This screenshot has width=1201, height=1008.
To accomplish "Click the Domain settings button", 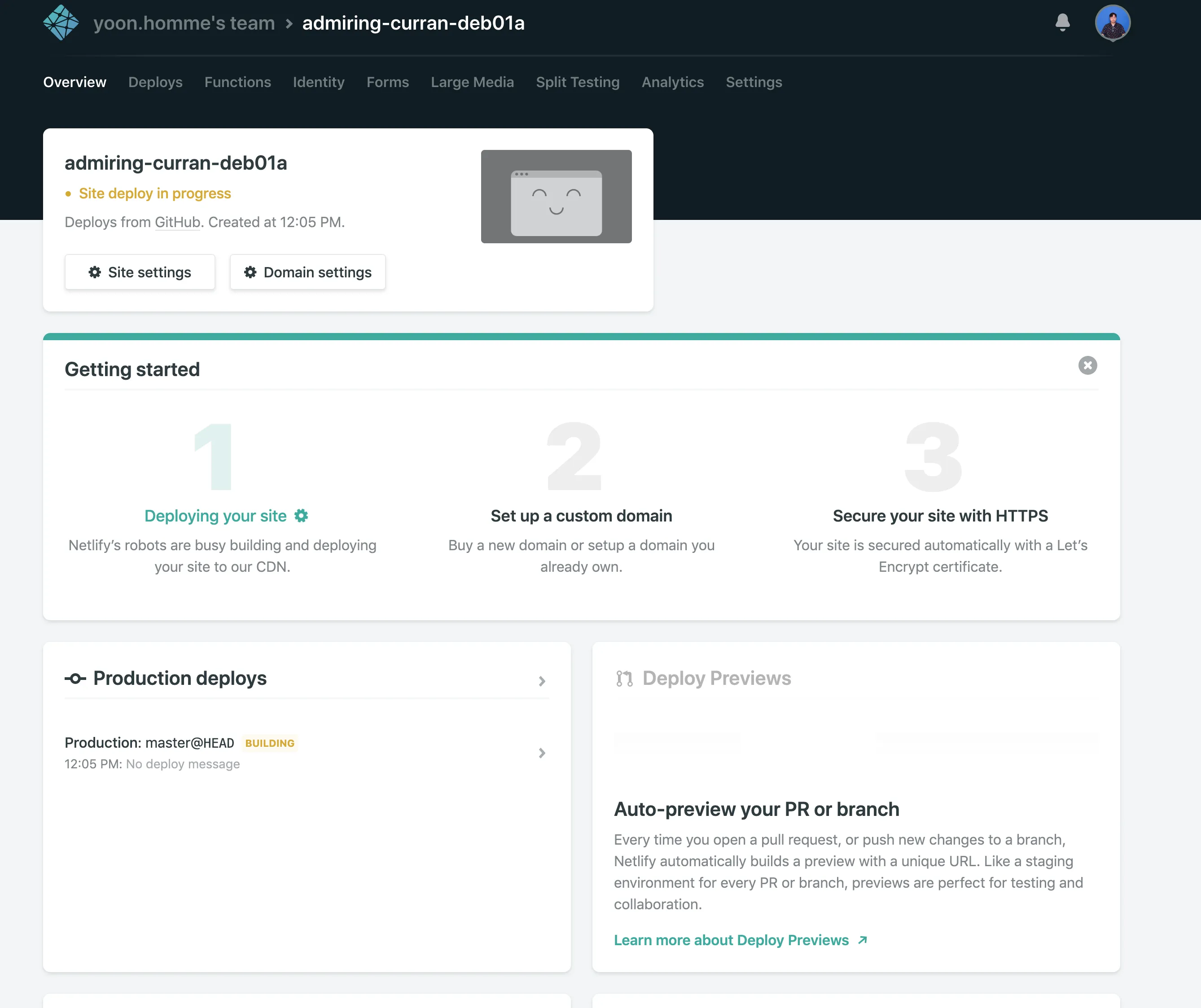I will pos(307,272).
